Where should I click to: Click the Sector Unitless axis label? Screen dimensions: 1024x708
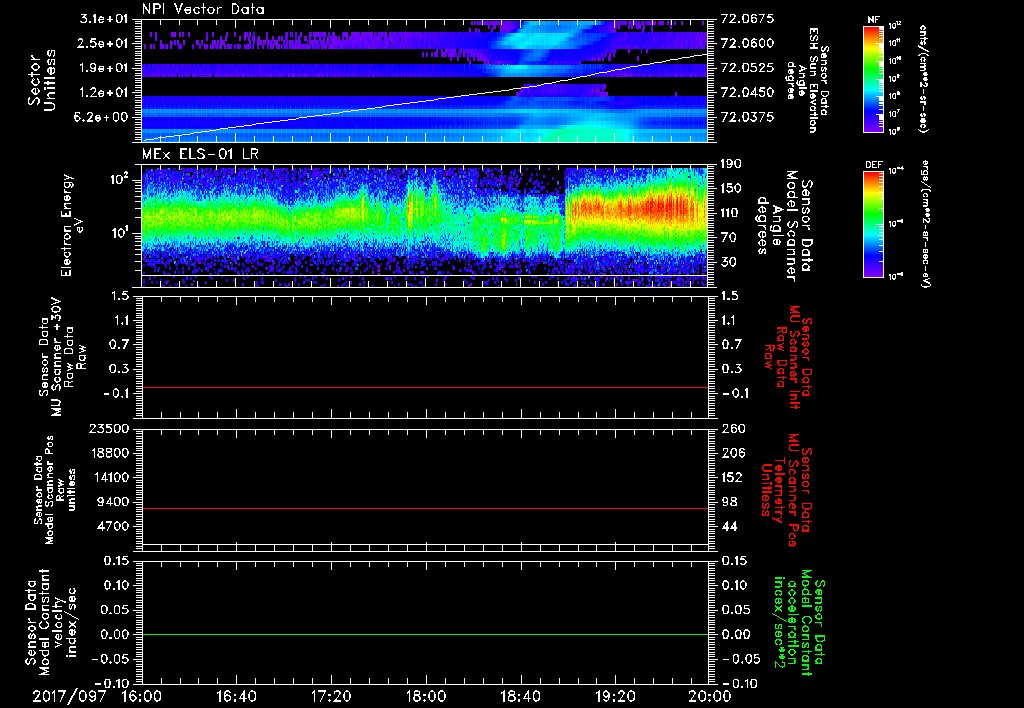point(41,80)
